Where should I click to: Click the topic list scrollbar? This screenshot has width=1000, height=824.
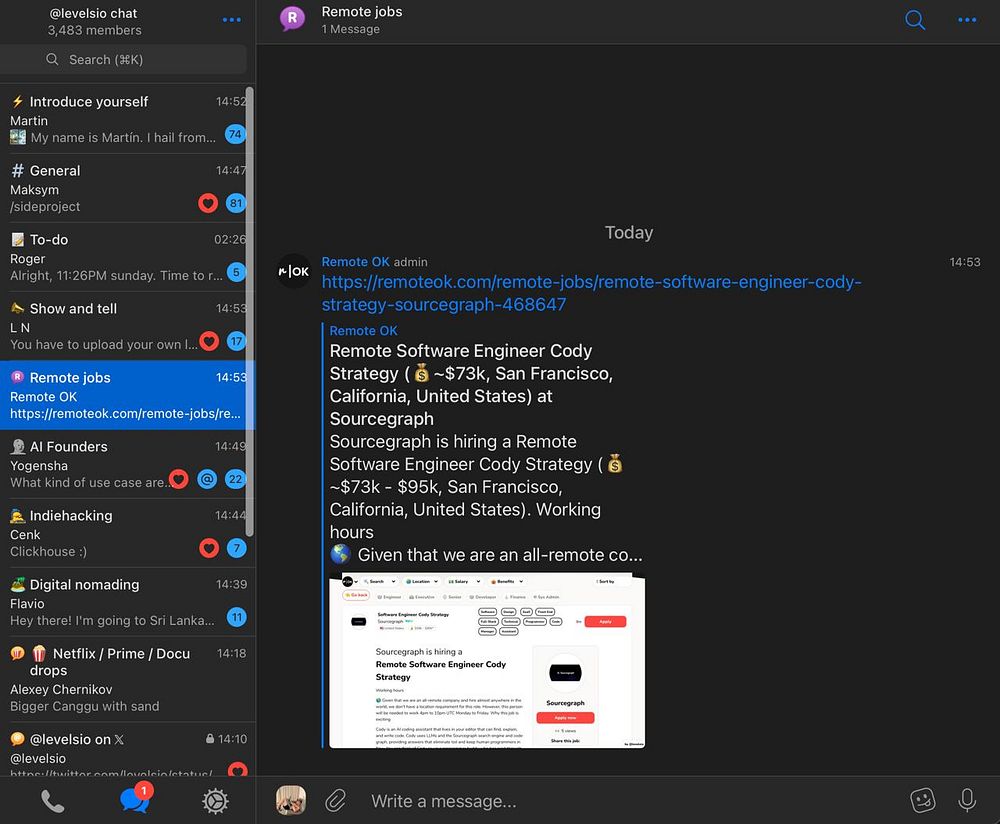(x=249, y=313)
